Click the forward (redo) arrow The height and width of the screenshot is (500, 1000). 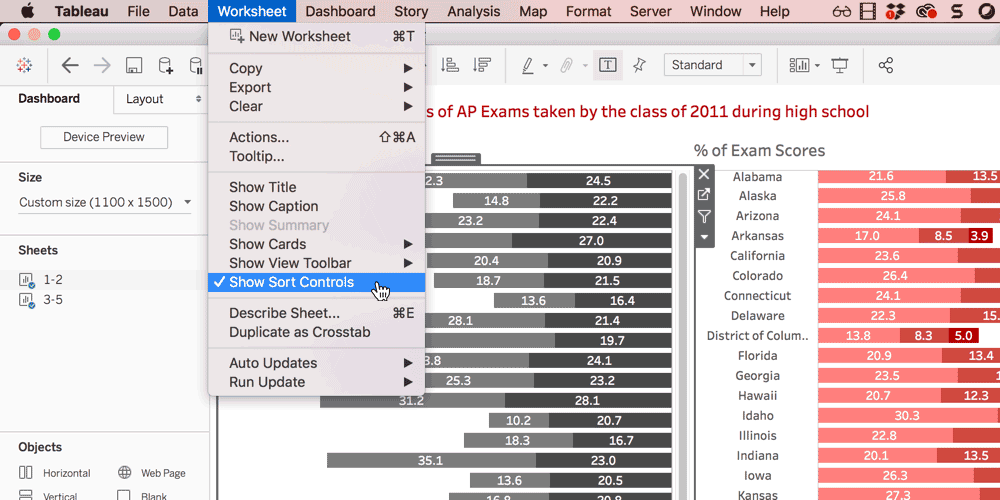point(102,65)
